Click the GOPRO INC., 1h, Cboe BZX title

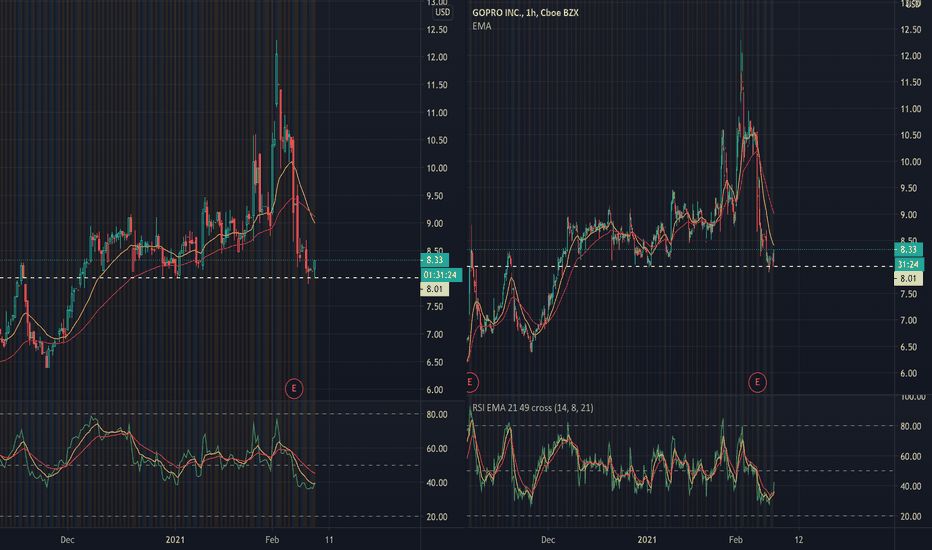(x=525, y=12)
